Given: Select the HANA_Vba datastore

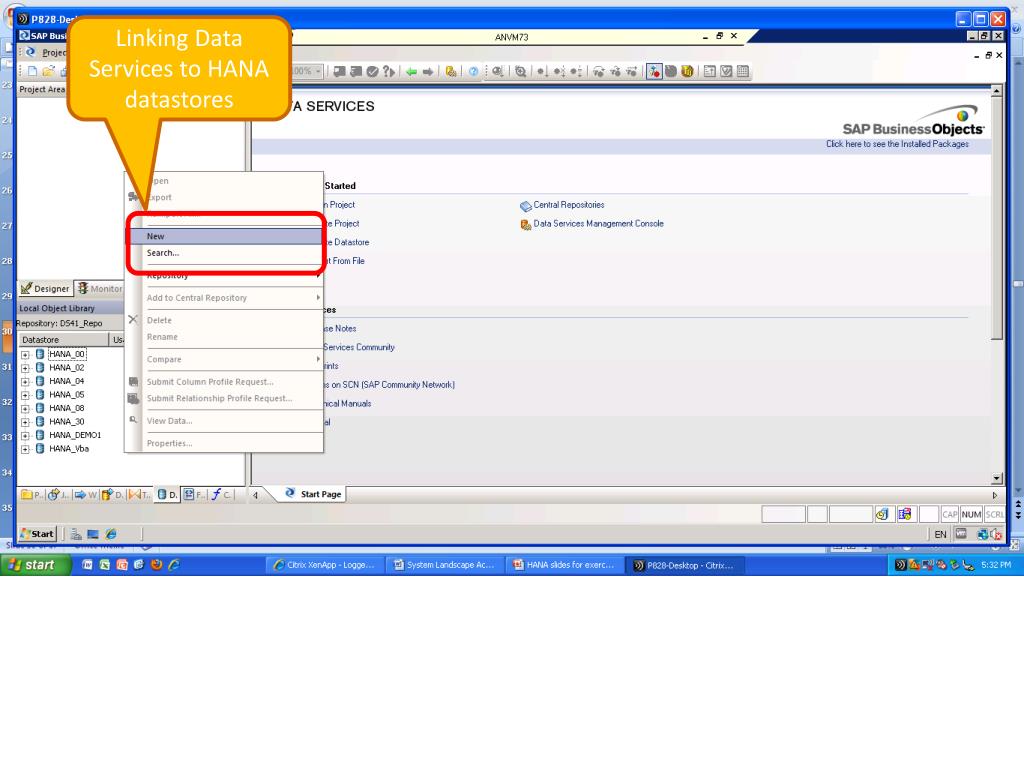Looking at the screenshot, I should 69,449.
